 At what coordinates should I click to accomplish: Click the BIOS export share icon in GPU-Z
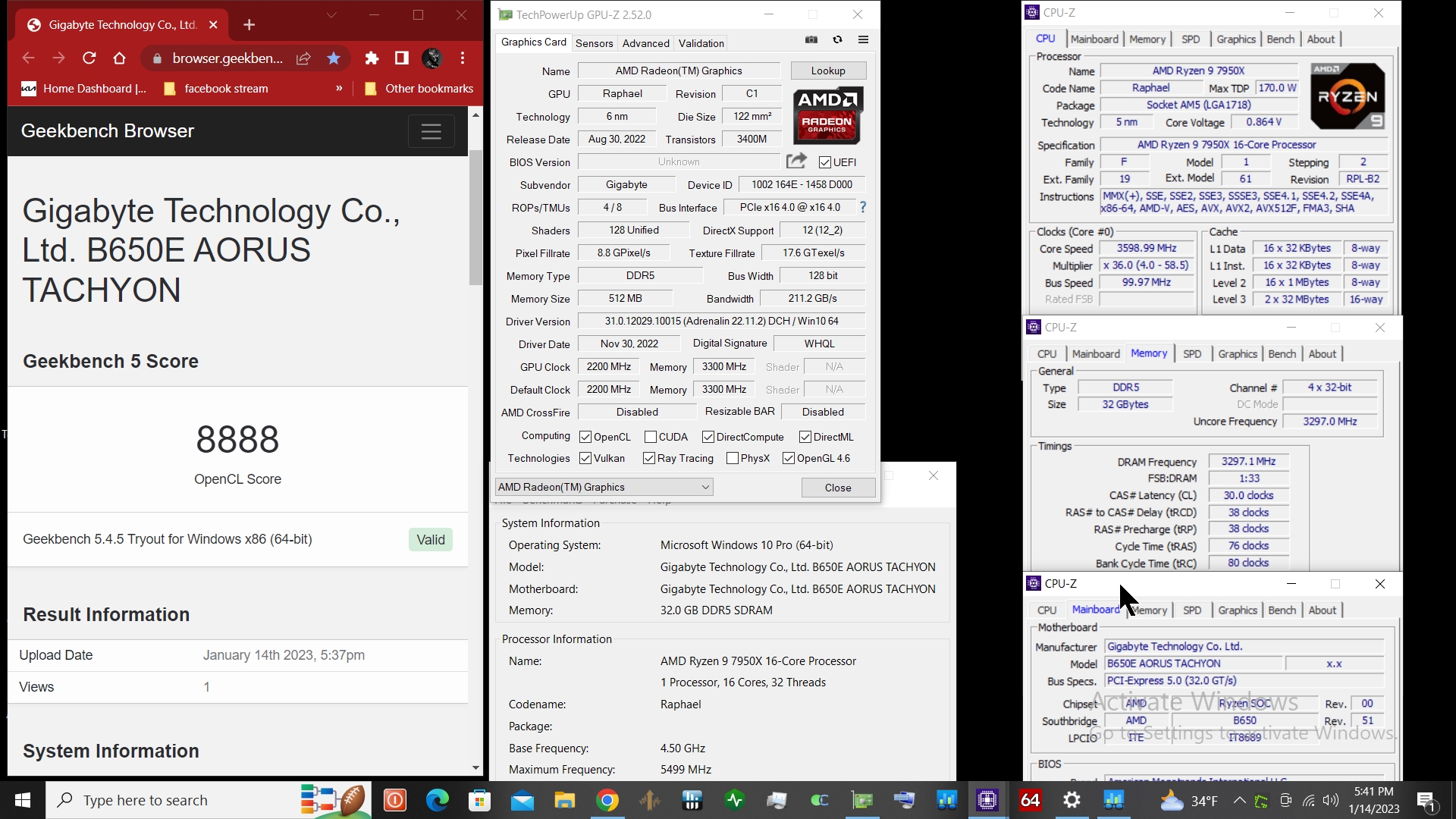point(796,161)
